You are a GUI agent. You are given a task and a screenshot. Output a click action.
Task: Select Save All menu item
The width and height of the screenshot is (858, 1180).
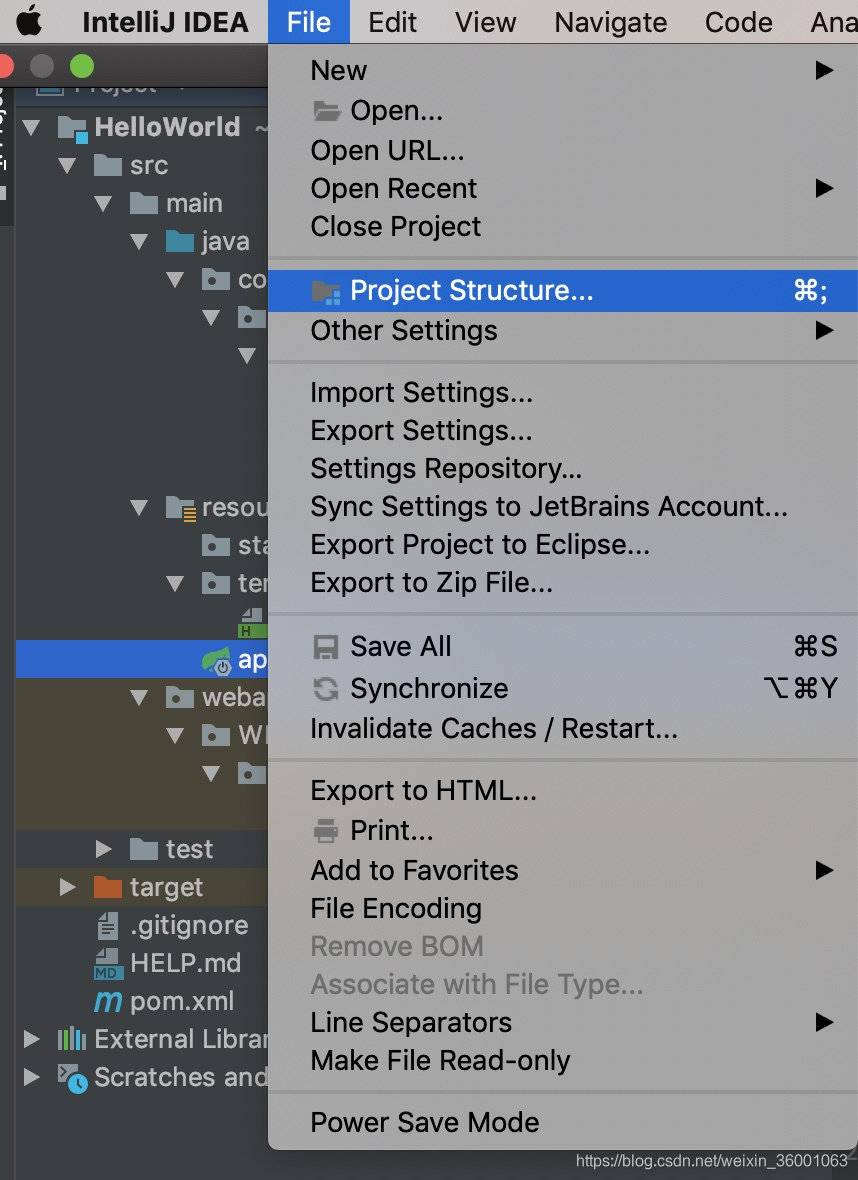(563, 646)
